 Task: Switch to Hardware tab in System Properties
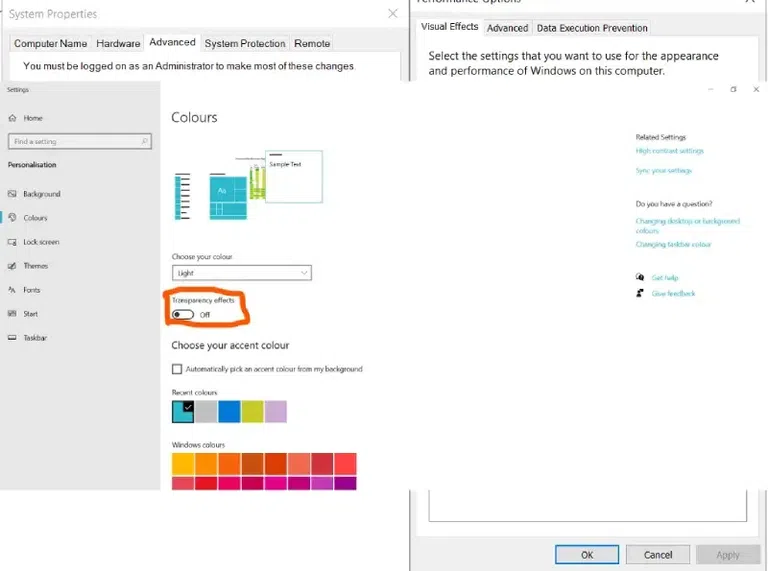tap(118, 44)
